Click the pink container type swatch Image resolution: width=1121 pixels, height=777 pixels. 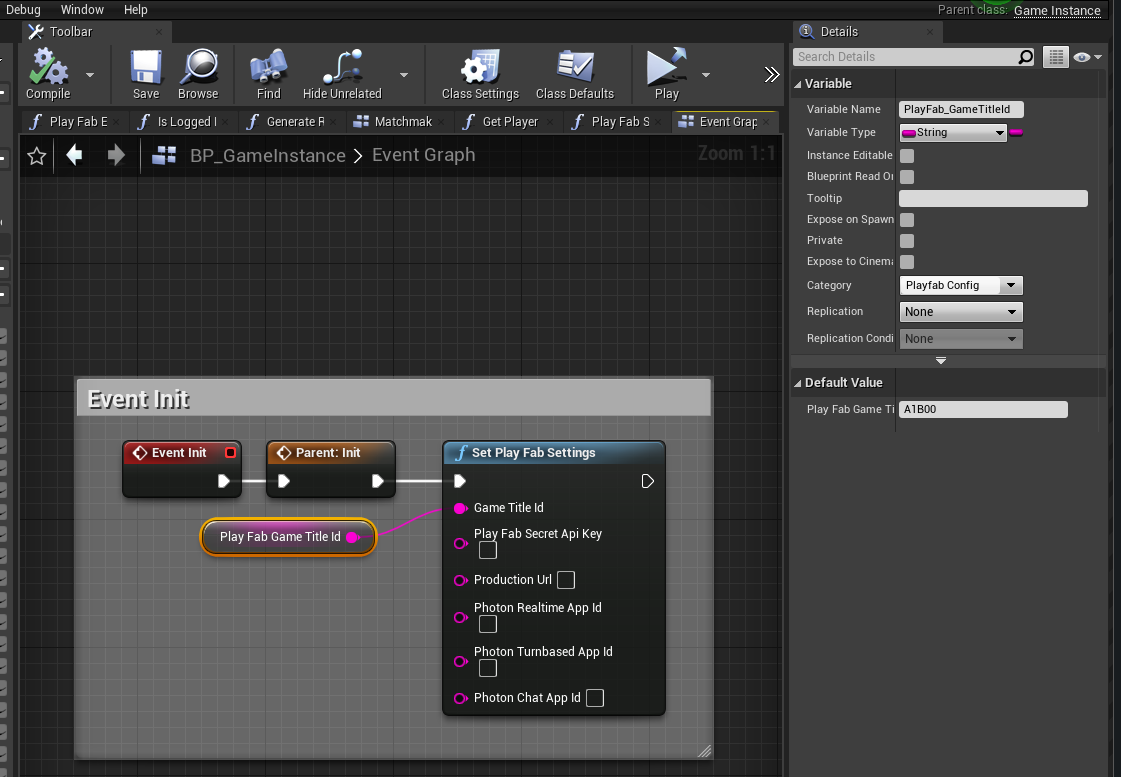(1016, 133)
